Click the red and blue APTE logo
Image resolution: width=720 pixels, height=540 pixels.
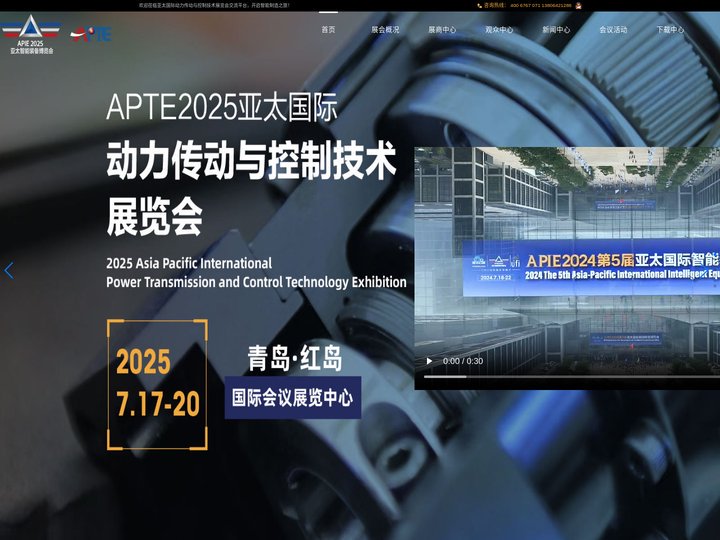point(91,34)
